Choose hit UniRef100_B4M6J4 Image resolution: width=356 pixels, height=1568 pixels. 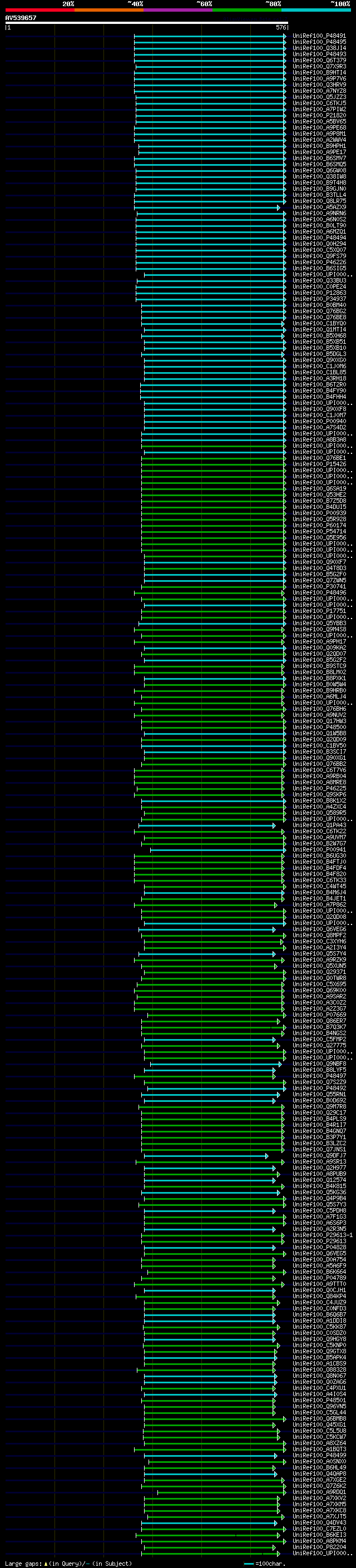319,892
